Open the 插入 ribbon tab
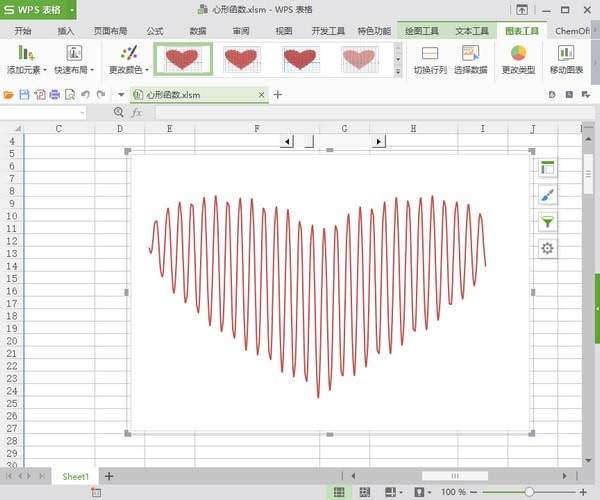This screenshot has width=600, height=500. coord(66,31)
